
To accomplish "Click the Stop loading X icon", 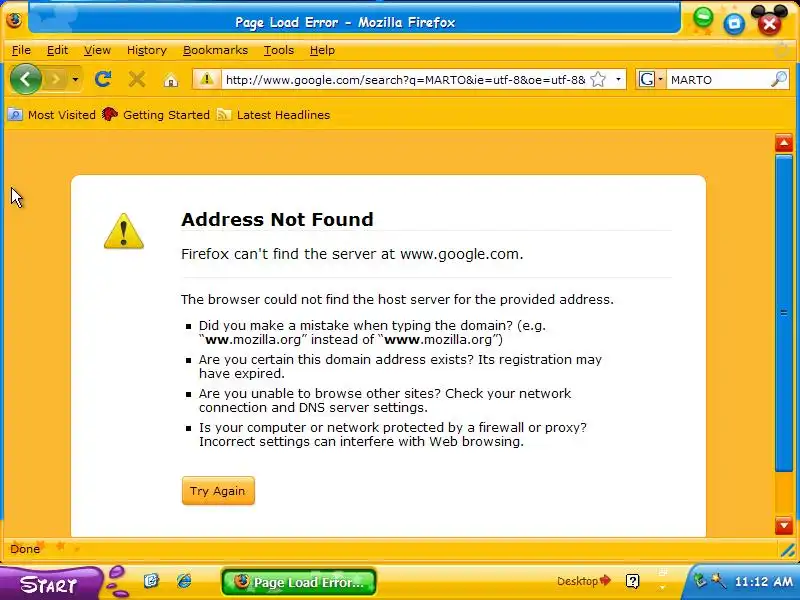I will (137, 79).
